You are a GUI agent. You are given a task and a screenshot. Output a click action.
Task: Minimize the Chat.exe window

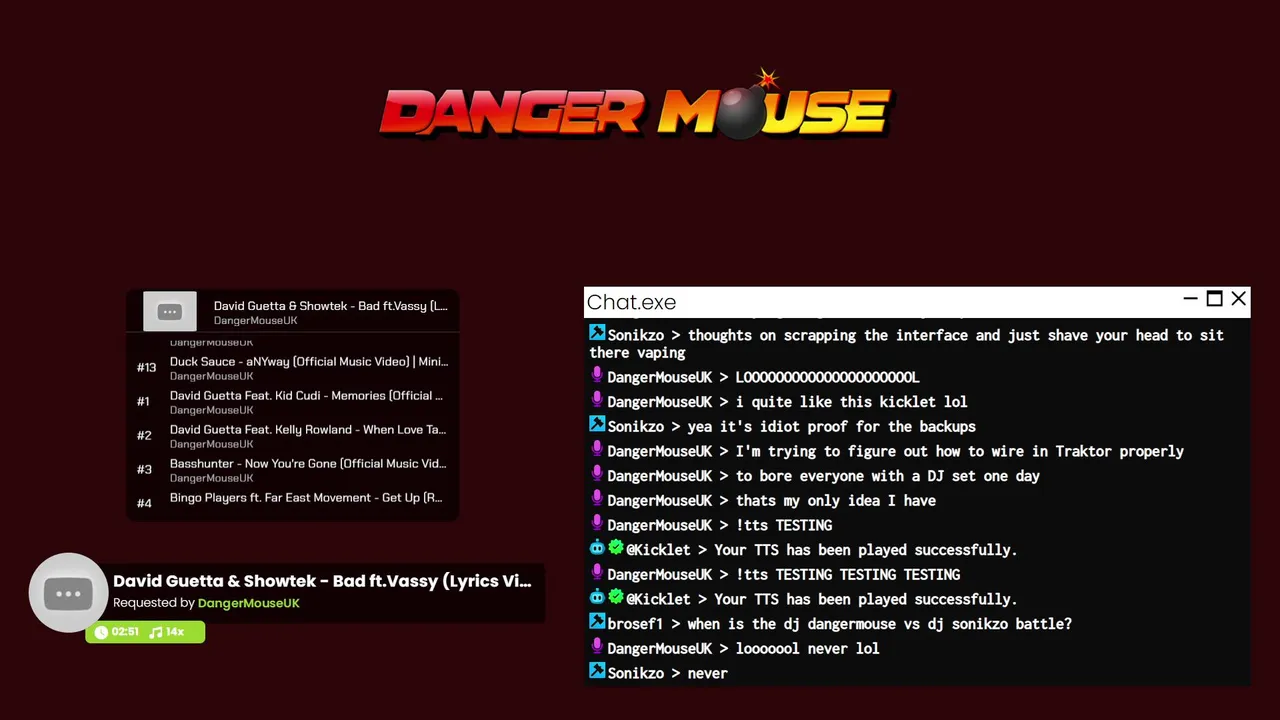coord(1190,298)
